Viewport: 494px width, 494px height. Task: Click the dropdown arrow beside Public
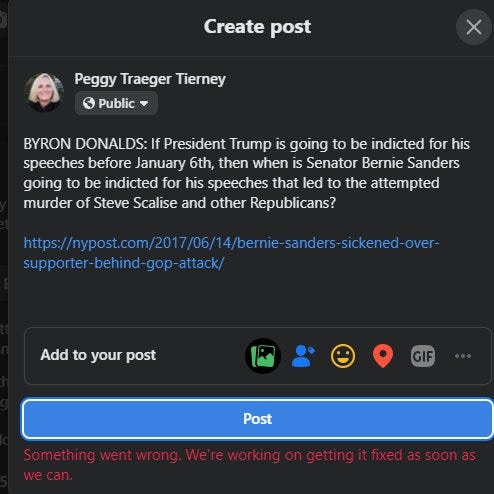(x=144, y=104)
